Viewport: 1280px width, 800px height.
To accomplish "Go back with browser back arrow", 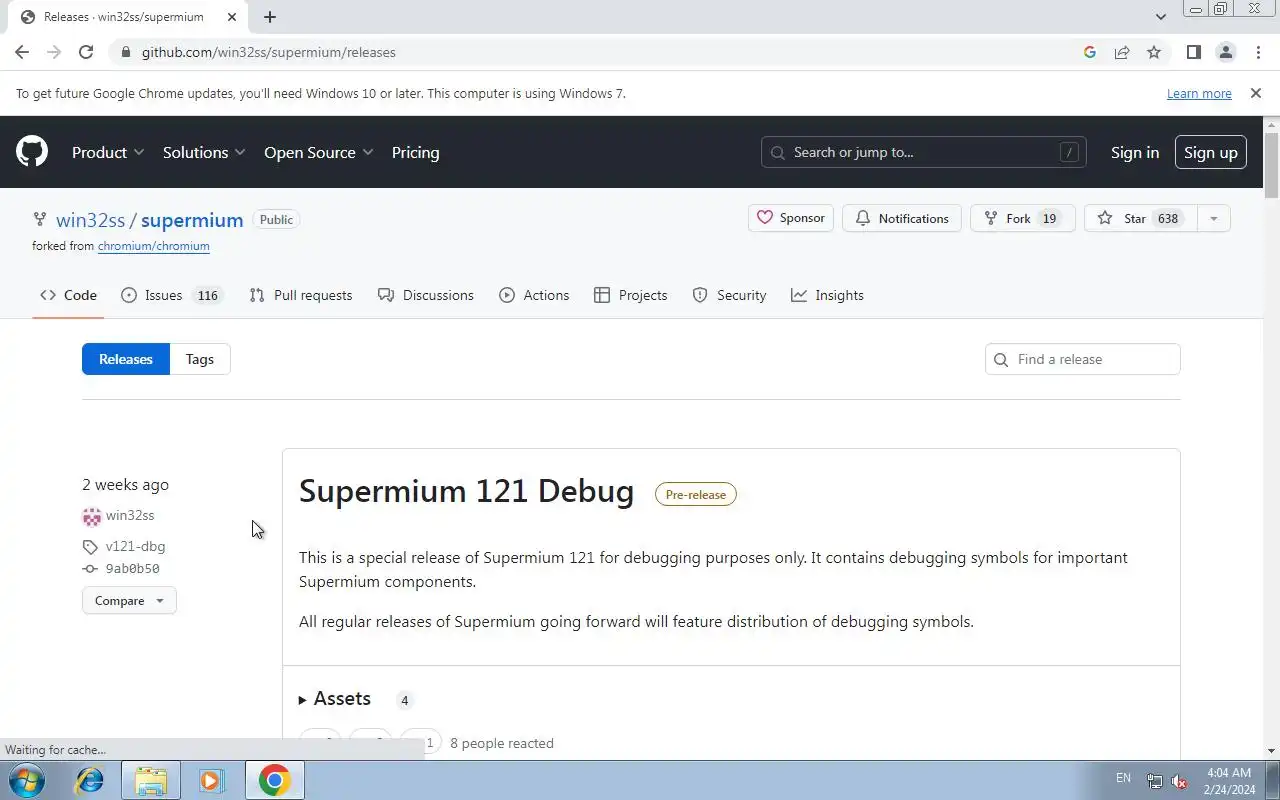I will pyautogui.click(x=22, y=52).
